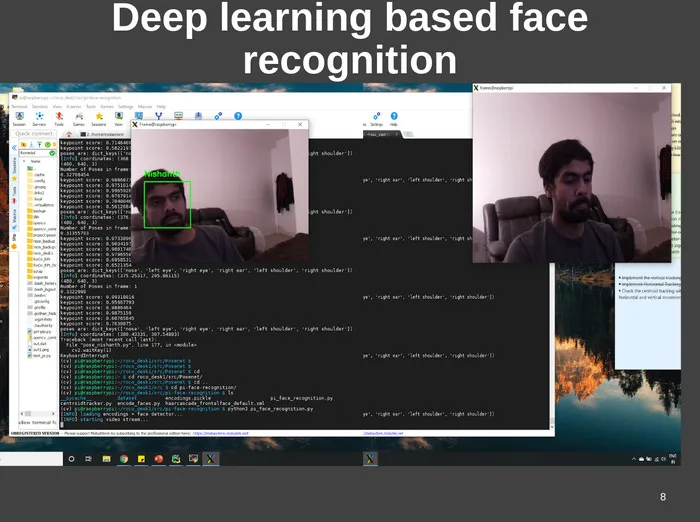Screen dimensions: 700x522
Task: Click the mobaxterm.mobatek.net link
Action: tap(221, 433)
